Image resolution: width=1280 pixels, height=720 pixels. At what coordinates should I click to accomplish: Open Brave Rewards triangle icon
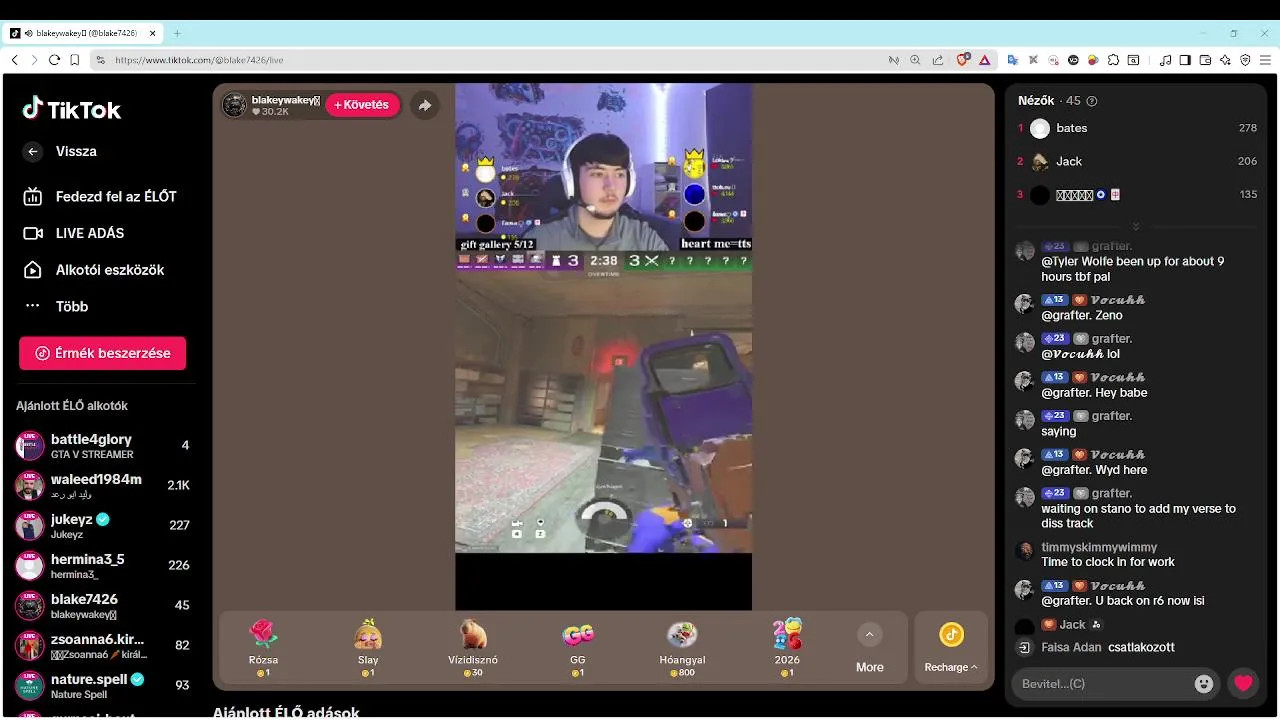click(x=984, y=60)
